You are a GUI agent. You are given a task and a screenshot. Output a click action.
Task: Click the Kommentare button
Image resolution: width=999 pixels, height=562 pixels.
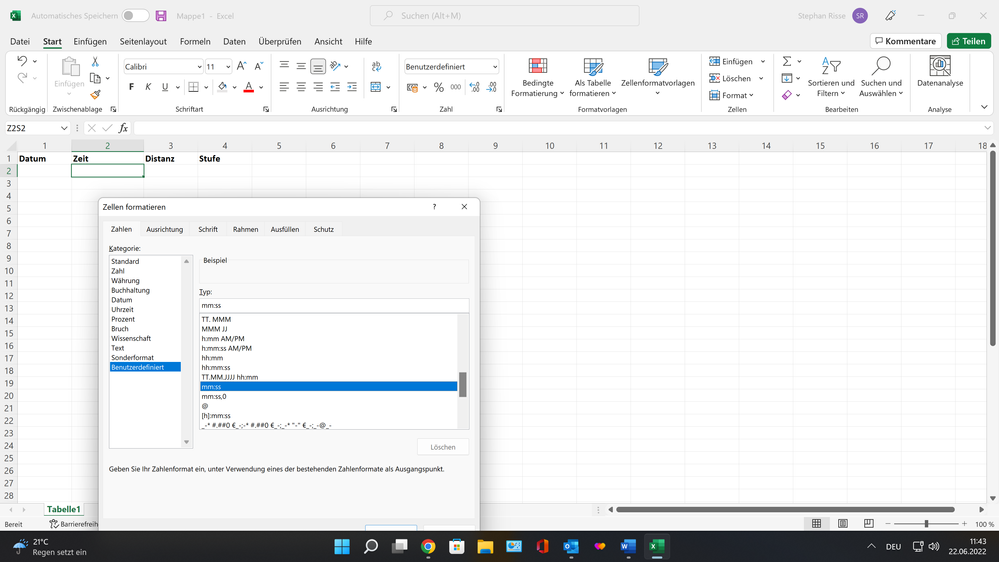coord(905,41)
